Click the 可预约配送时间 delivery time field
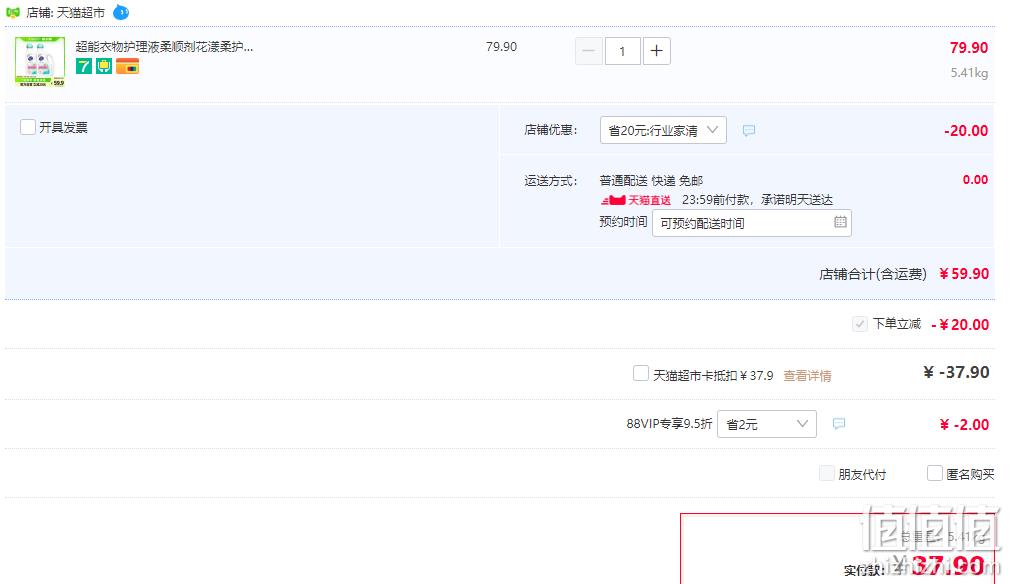Image resolution: width=1010 pixels, height=584 pixels. (752, 223)
